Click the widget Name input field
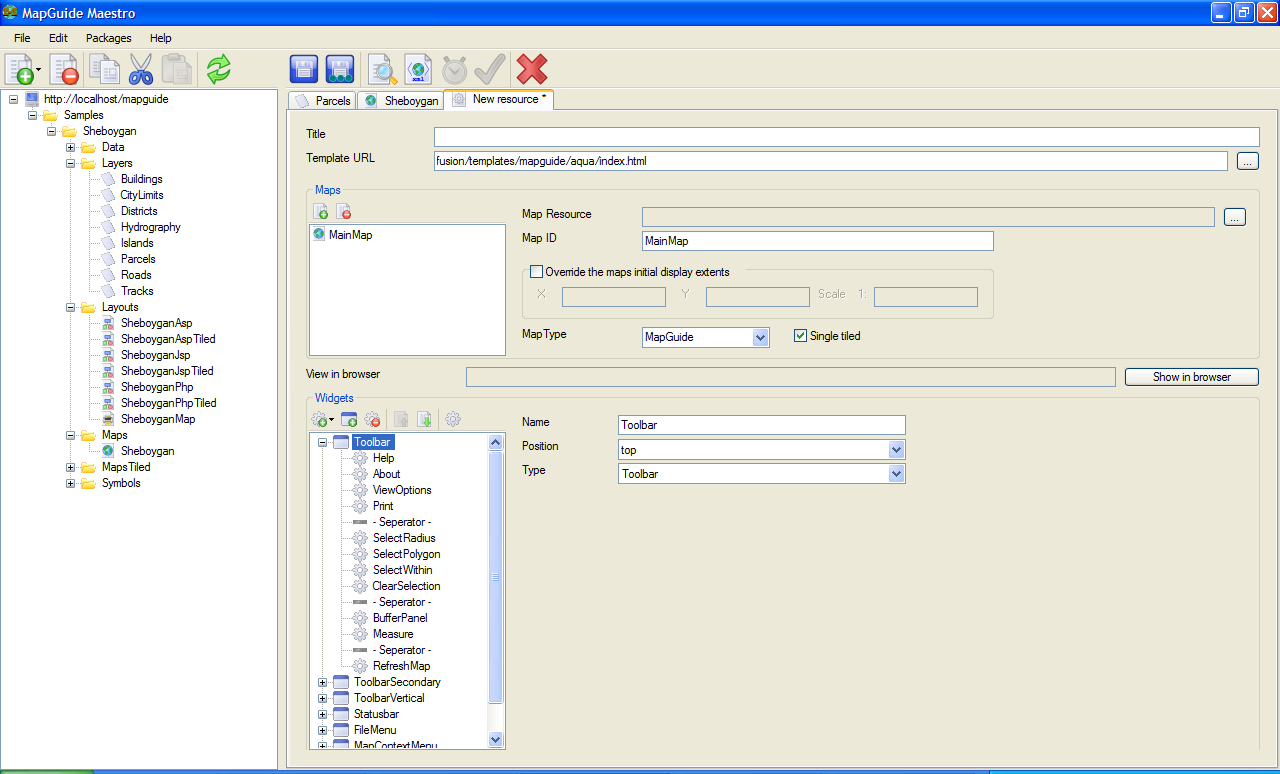The height and width of the screenshot is (774, 1280). coord(762,425)
